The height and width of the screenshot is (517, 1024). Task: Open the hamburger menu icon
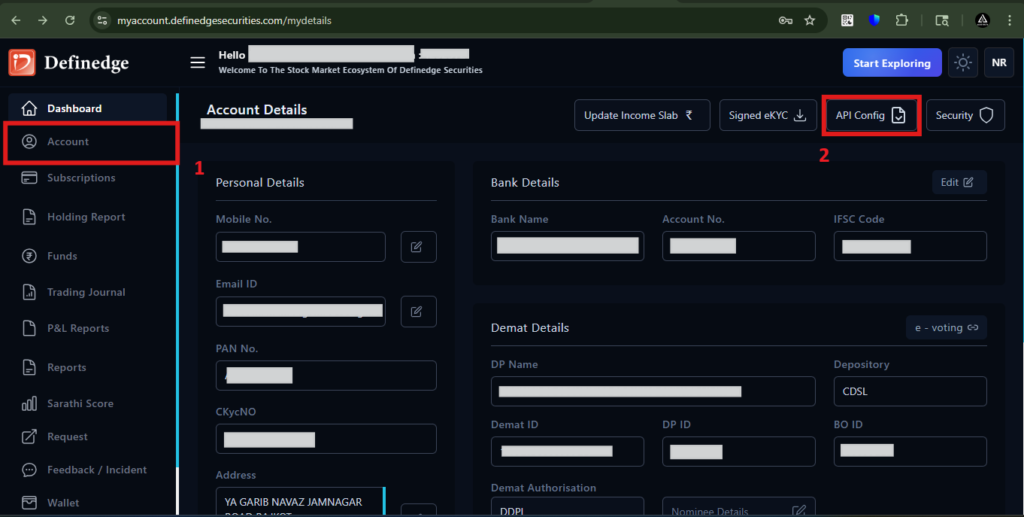pyautogui.click(x=197, y=63)
